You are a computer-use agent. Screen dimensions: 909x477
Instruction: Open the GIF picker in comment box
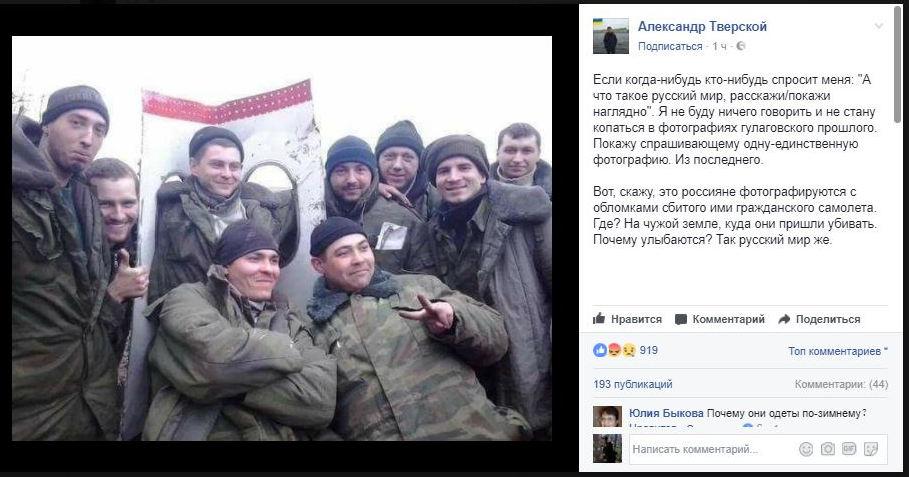pyautogui.click(x=849, y=449)
